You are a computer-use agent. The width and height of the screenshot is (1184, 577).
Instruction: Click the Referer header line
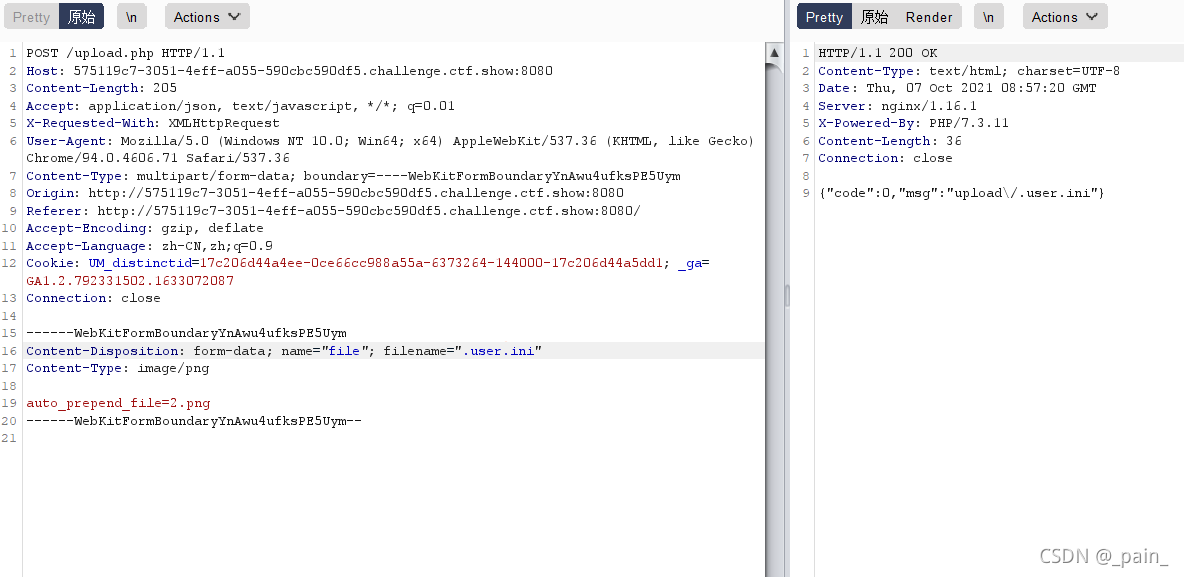point(333,211)
